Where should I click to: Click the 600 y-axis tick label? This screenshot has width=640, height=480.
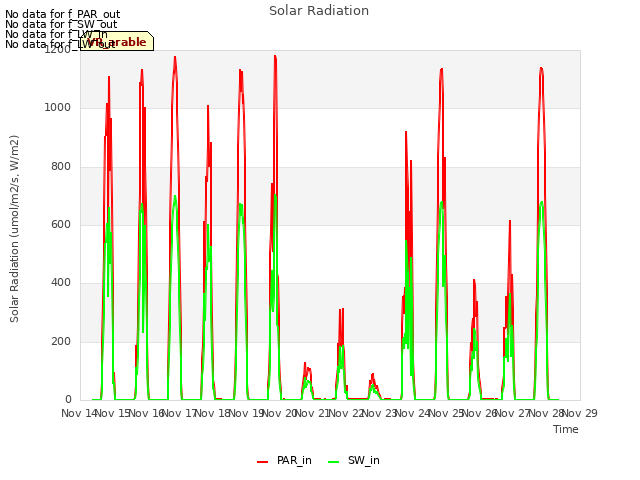(x=61, y=224)
